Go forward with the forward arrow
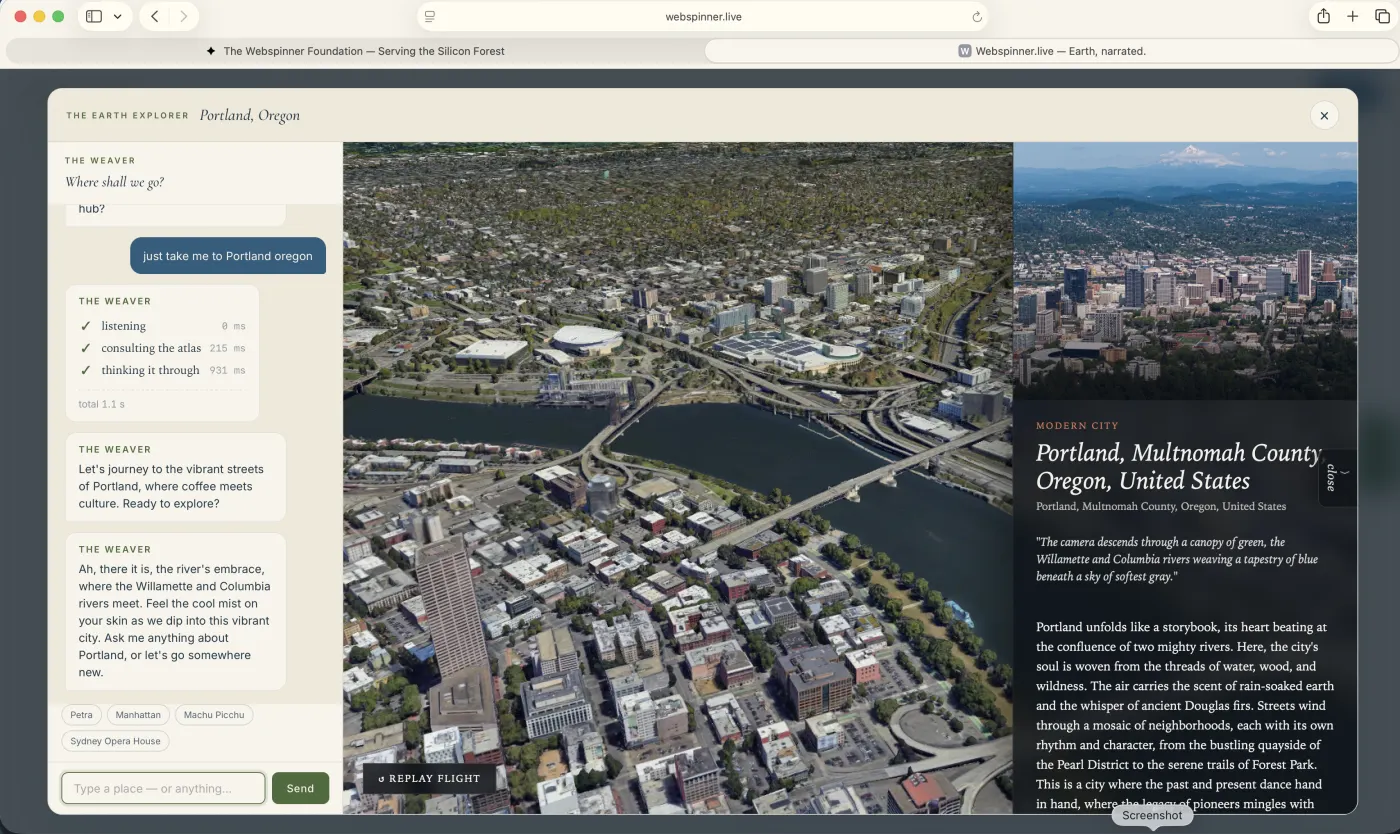Viewport: 1400px width, 834px height. (183, 16)
